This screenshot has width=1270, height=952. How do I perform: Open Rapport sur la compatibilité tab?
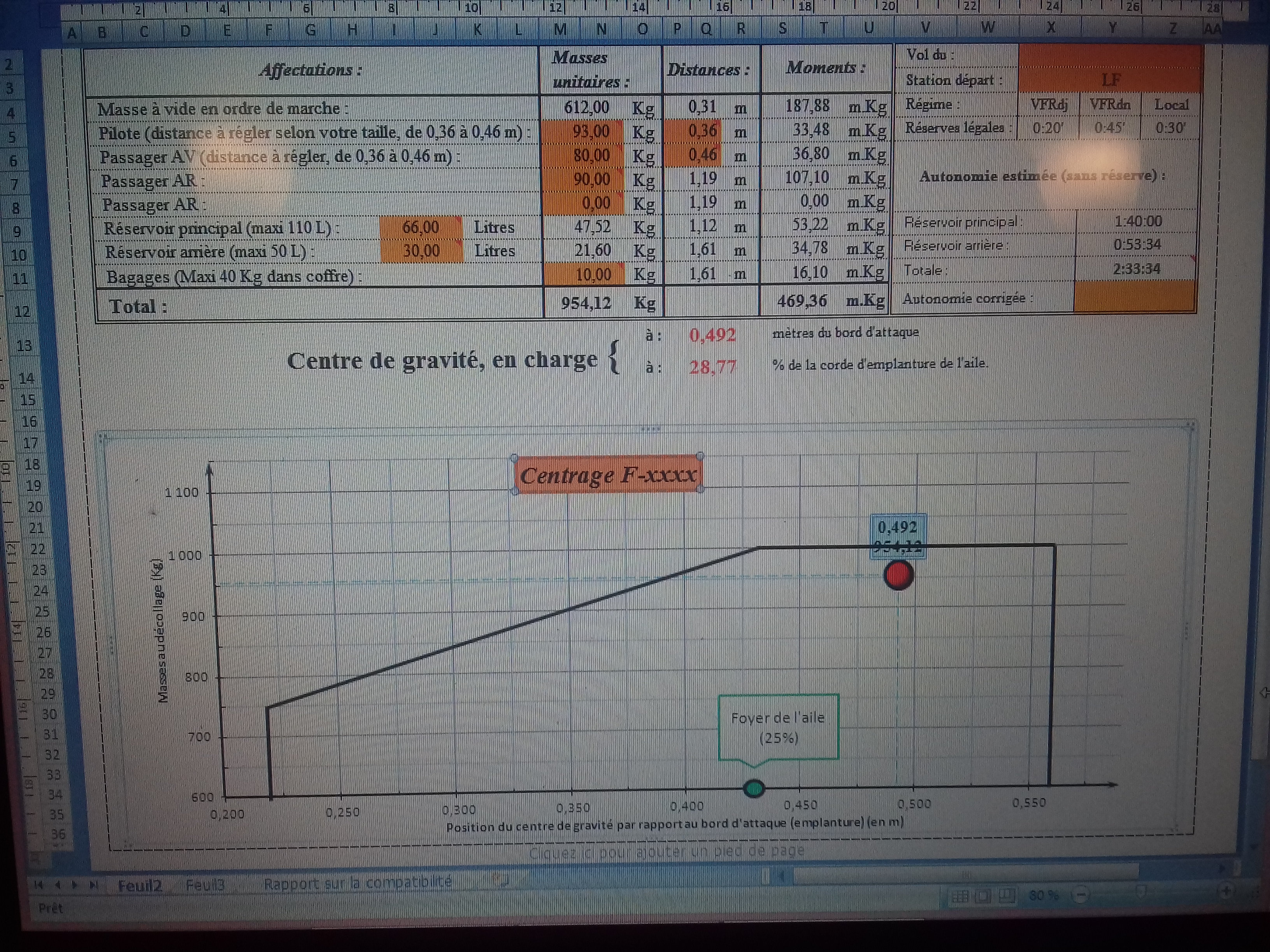point(357,882)
